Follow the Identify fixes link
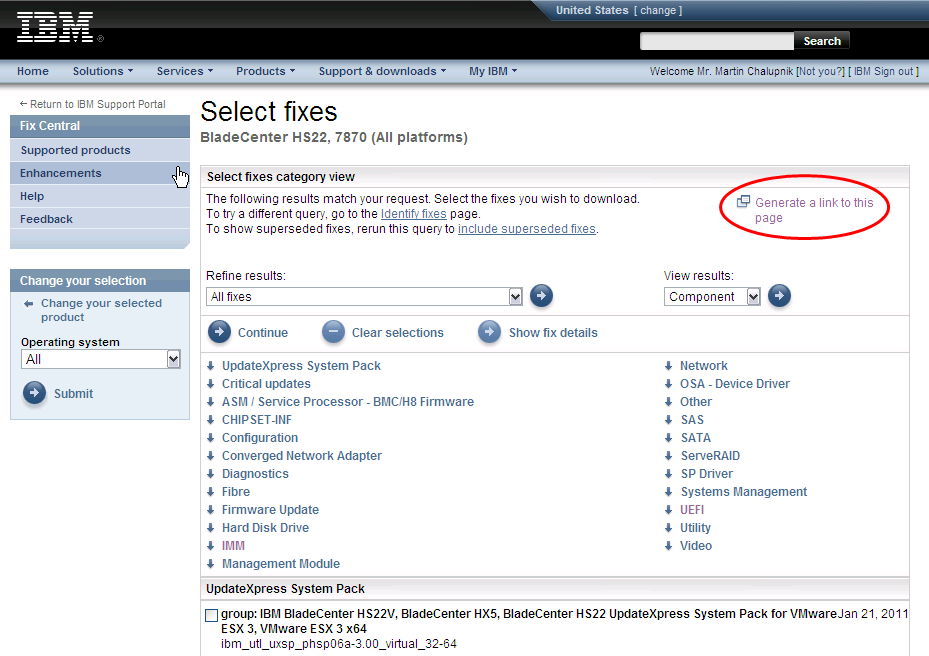 (x=414, y=214)
